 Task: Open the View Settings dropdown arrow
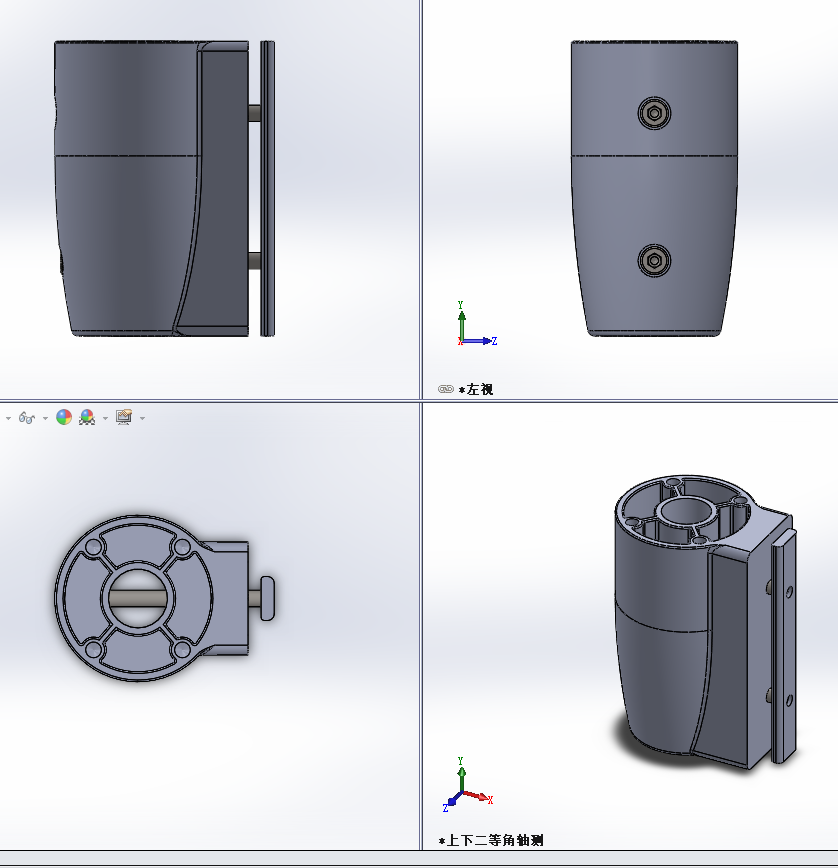click(x=142, y=418)
